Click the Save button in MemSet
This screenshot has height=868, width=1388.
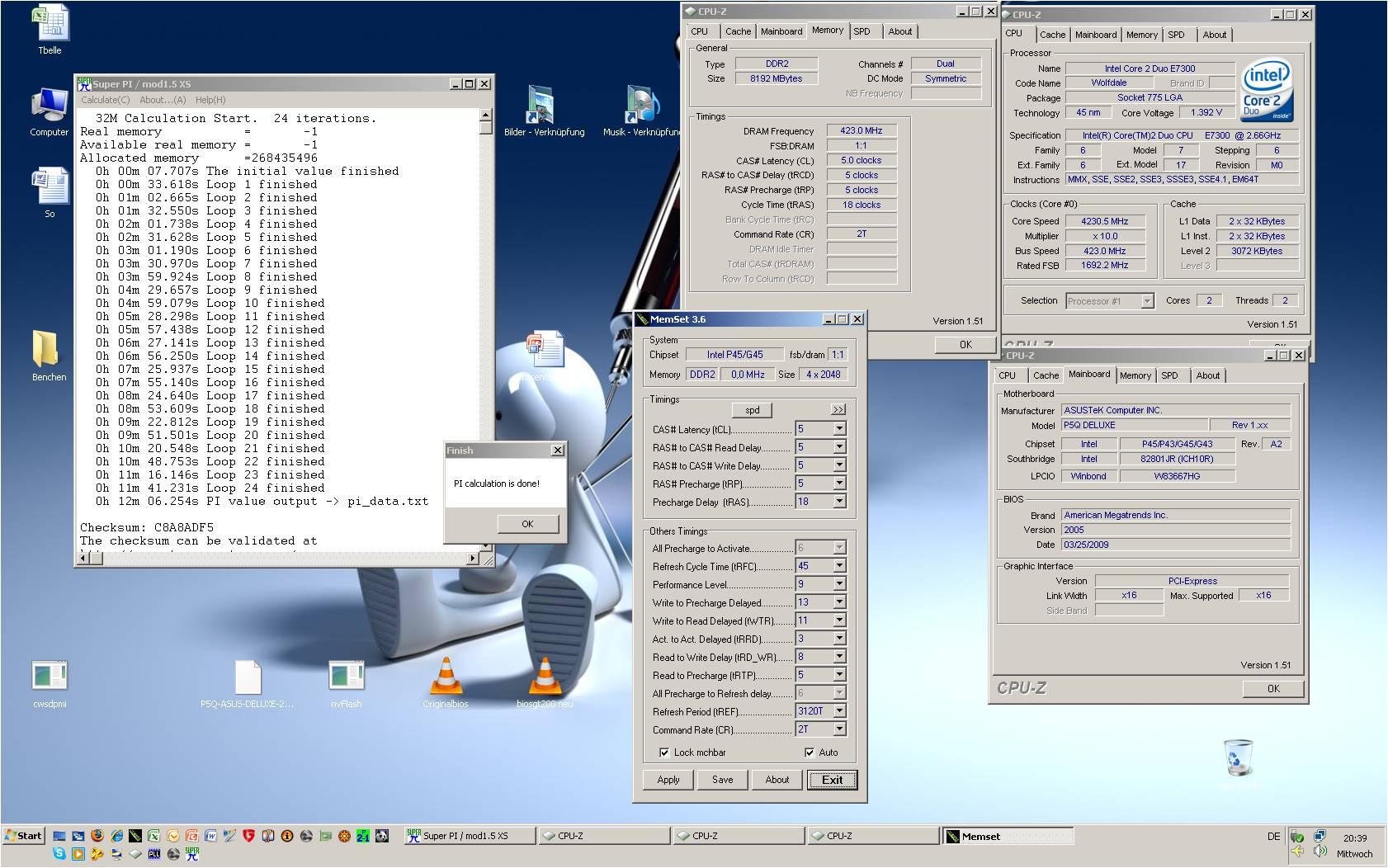click(x=723, y=780)
